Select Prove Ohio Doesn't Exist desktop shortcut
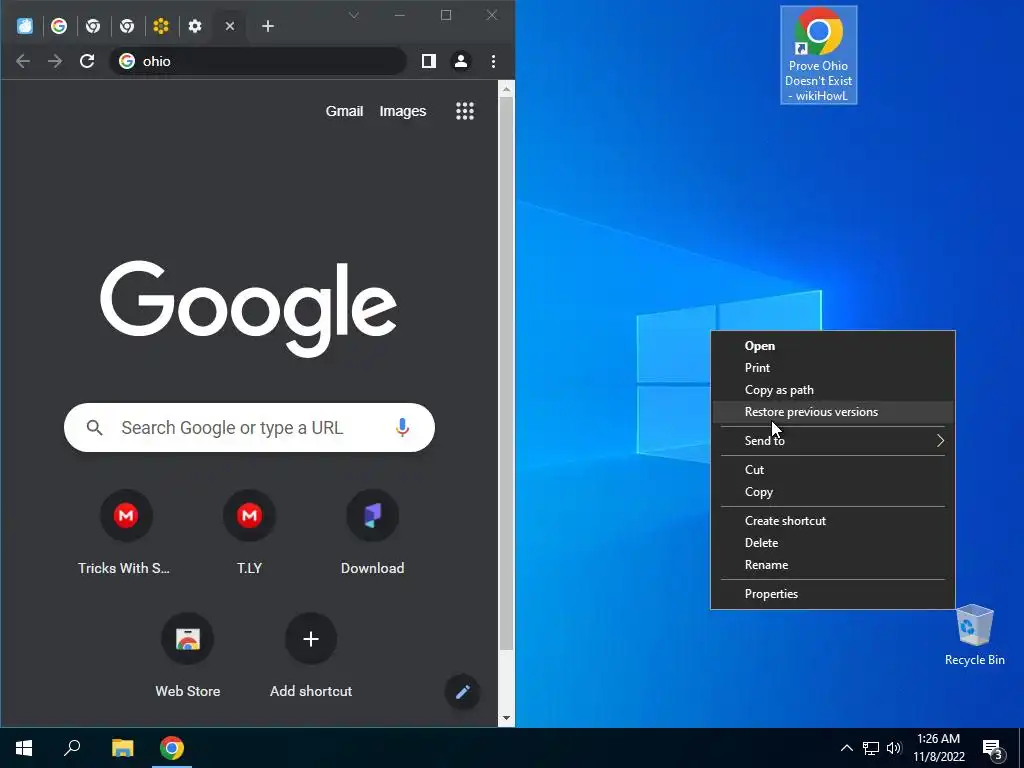The width and height of the screenshot is (1024, 768). click(x=818, y=55)
